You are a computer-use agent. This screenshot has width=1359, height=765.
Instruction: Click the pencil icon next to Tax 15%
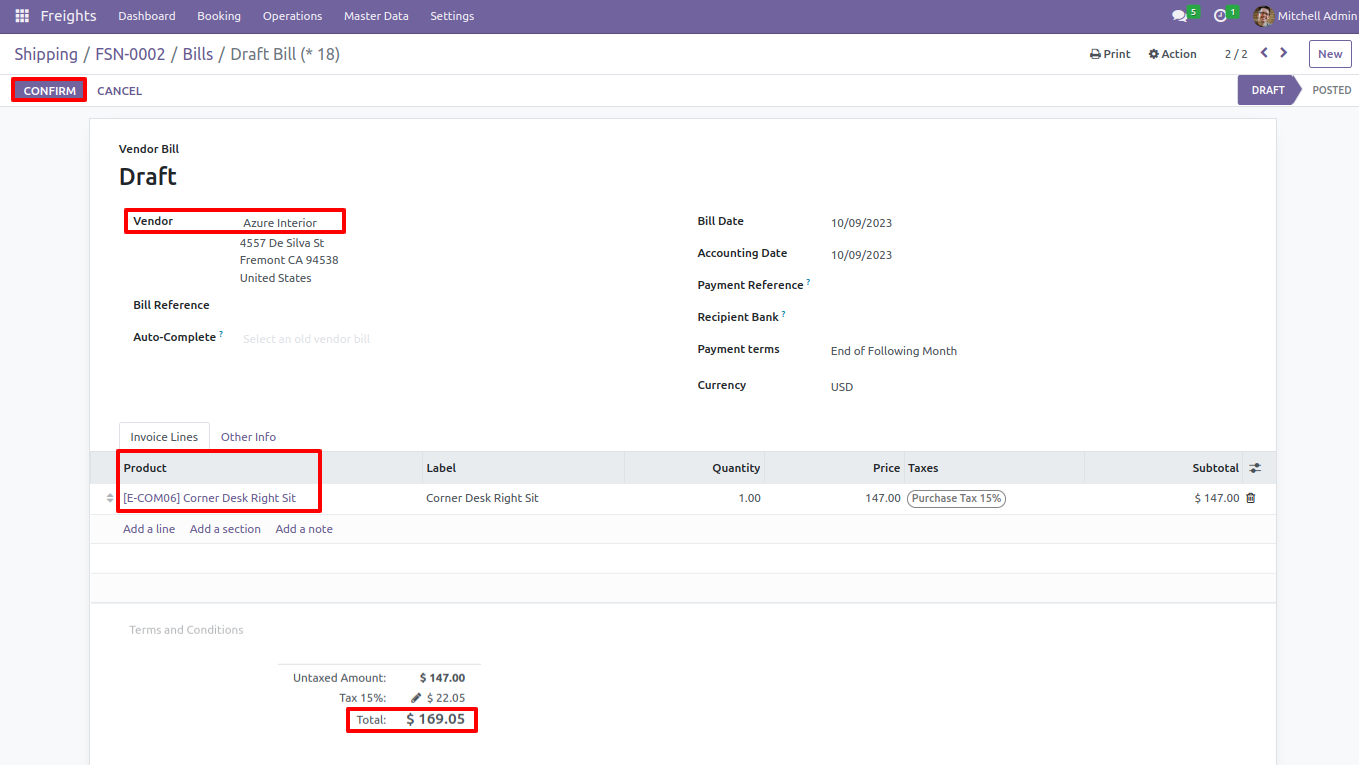pyautogui.click(x=416, y=698)
